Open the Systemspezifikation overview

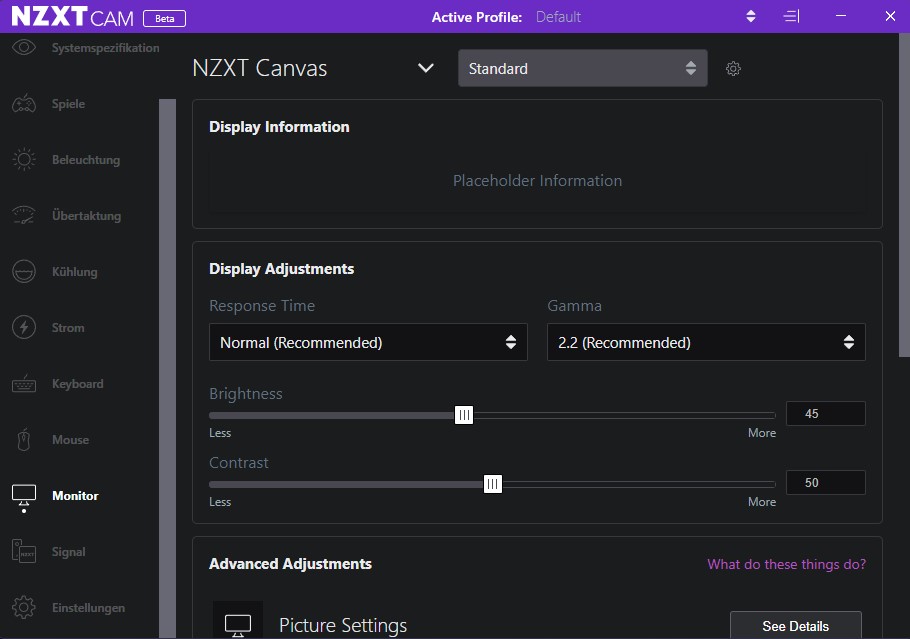click(x=22, y=47)
